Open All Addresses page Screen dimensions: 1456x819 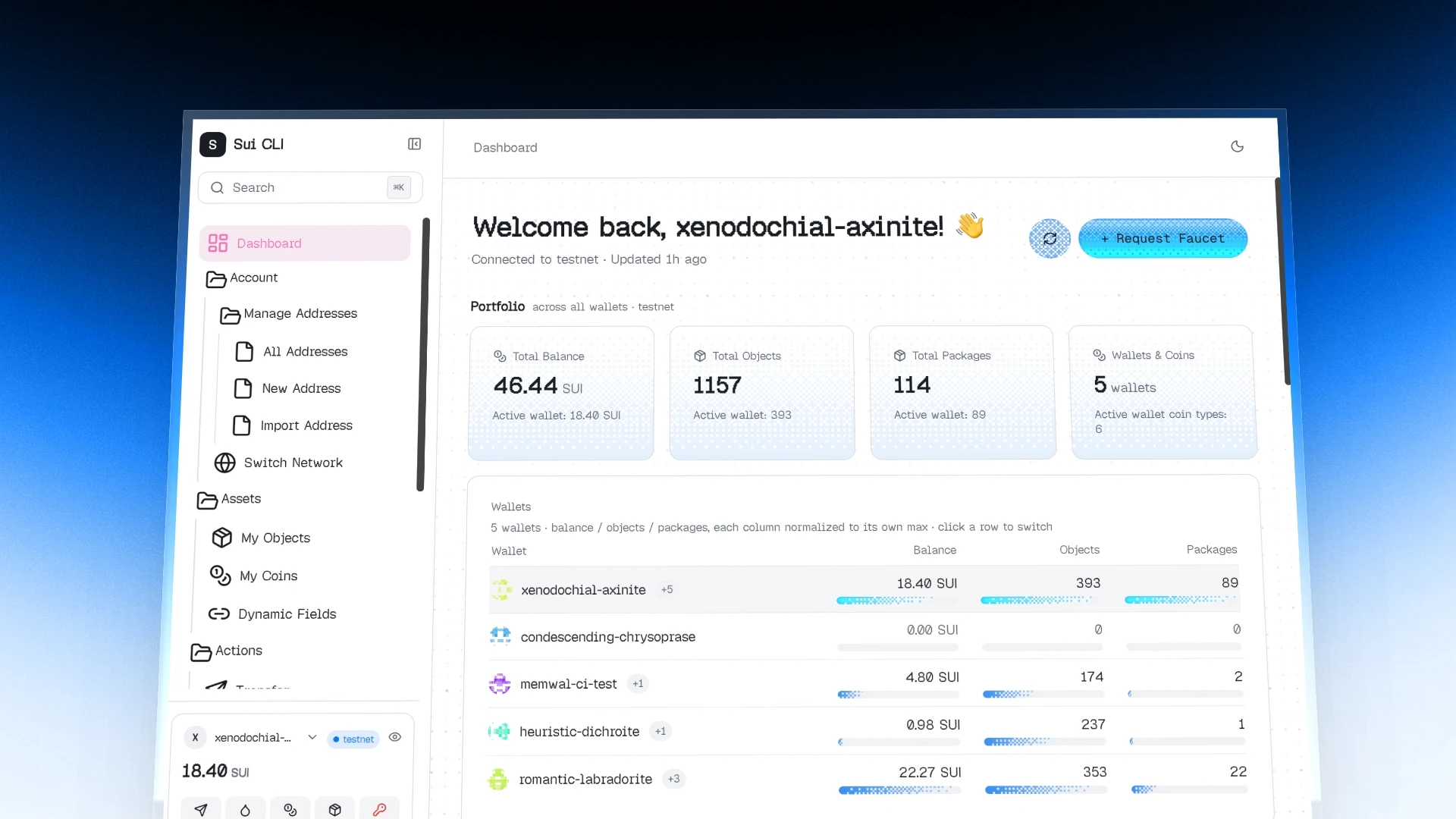pyautogui.click(x=292, y=352)
